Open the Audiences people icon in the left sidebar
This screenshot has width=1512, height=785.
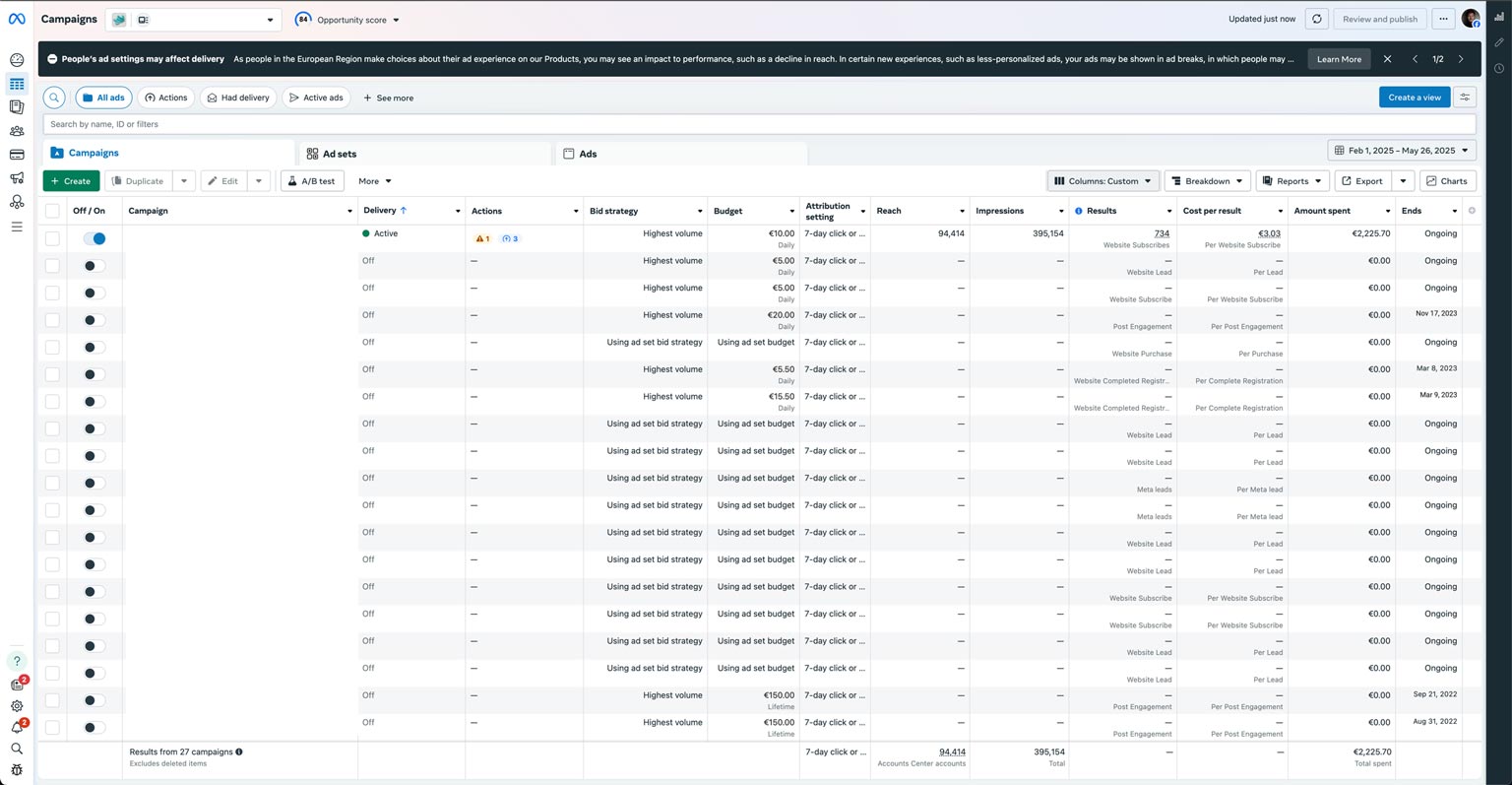[x=17, y=131]
